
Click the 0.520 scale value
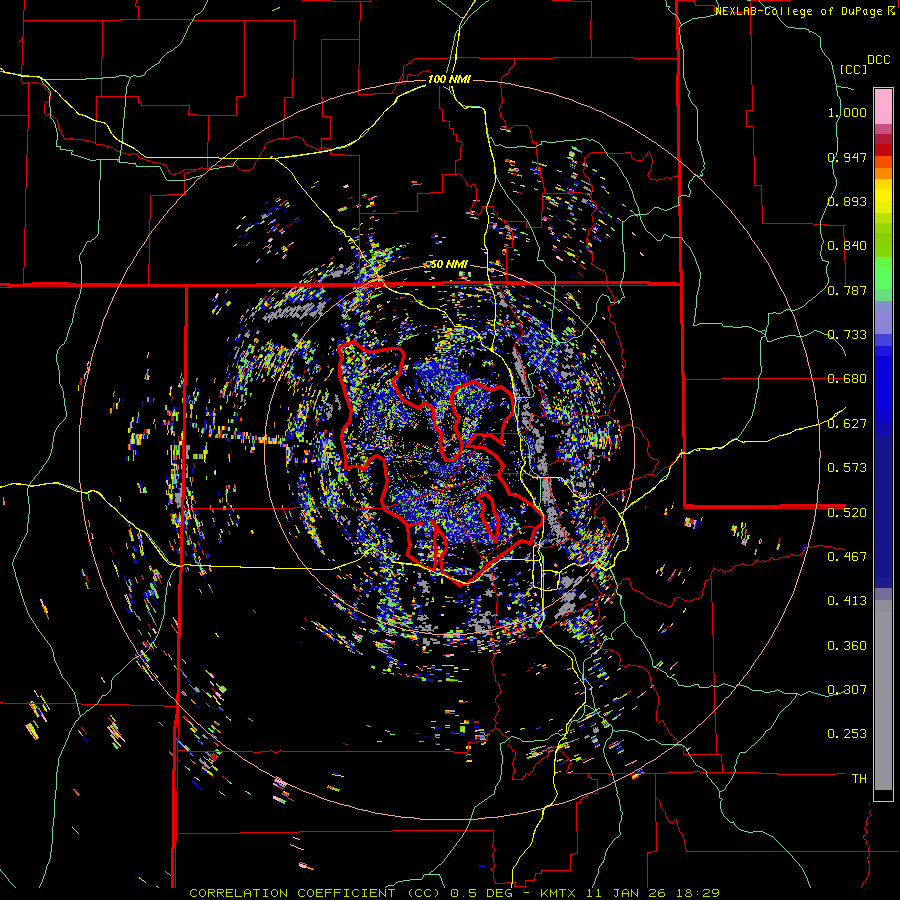(847, 513)
